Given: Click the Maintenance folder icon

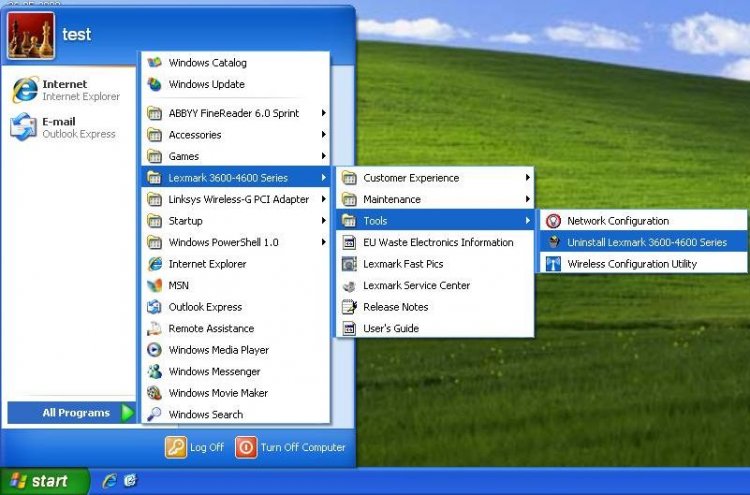Looking at the screenshot, I should click(x=349, y=199).
